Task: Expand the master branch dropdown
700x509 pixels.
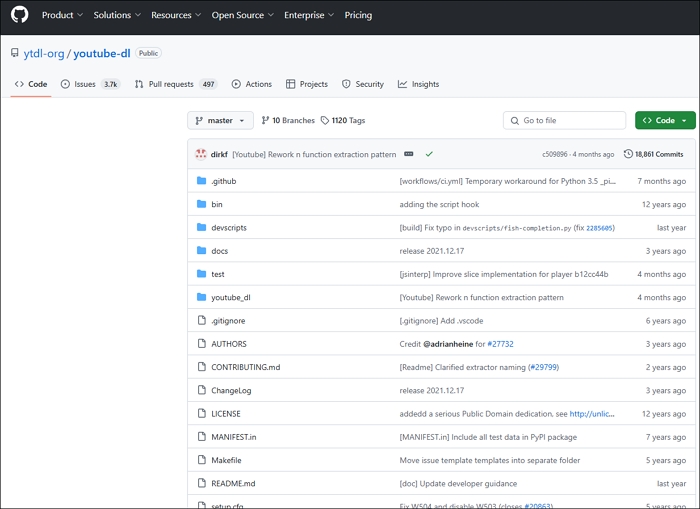Action: 220,121
